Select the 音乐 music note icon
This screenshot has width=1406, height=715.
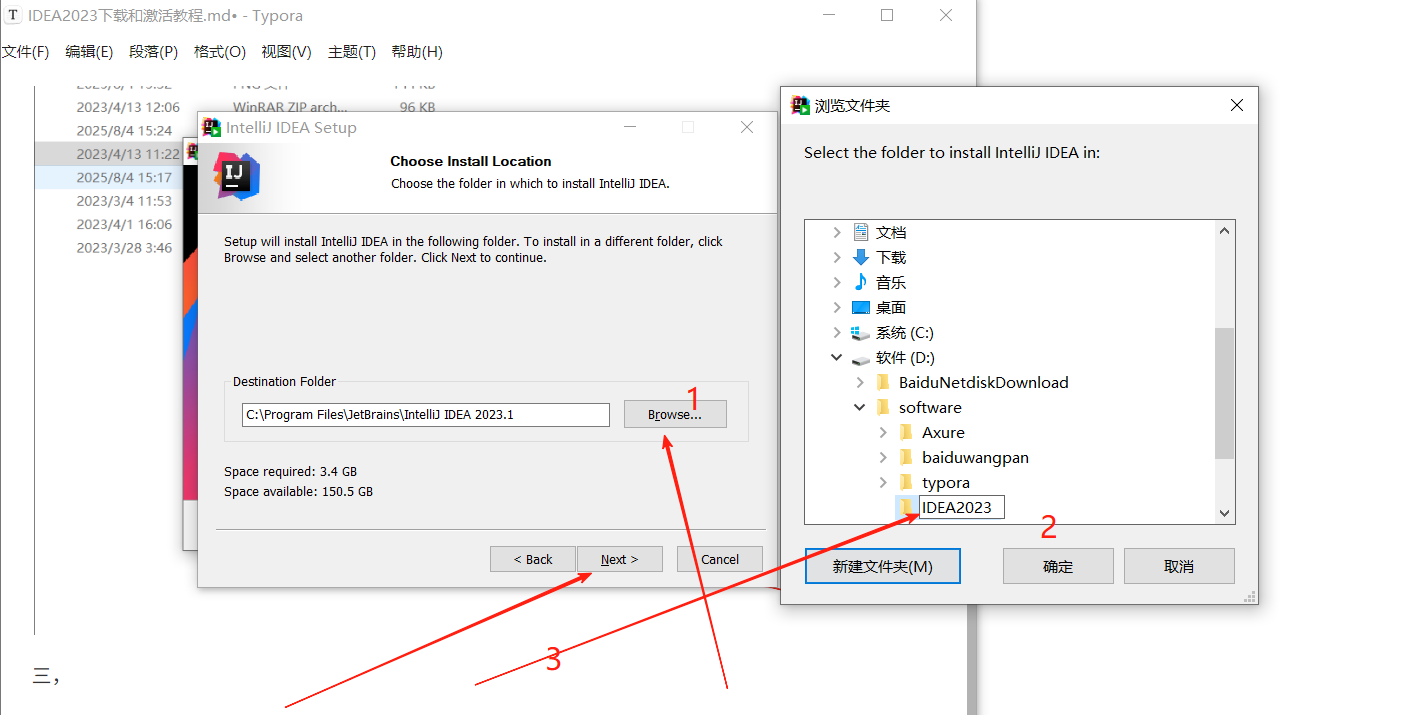[861, 282]
